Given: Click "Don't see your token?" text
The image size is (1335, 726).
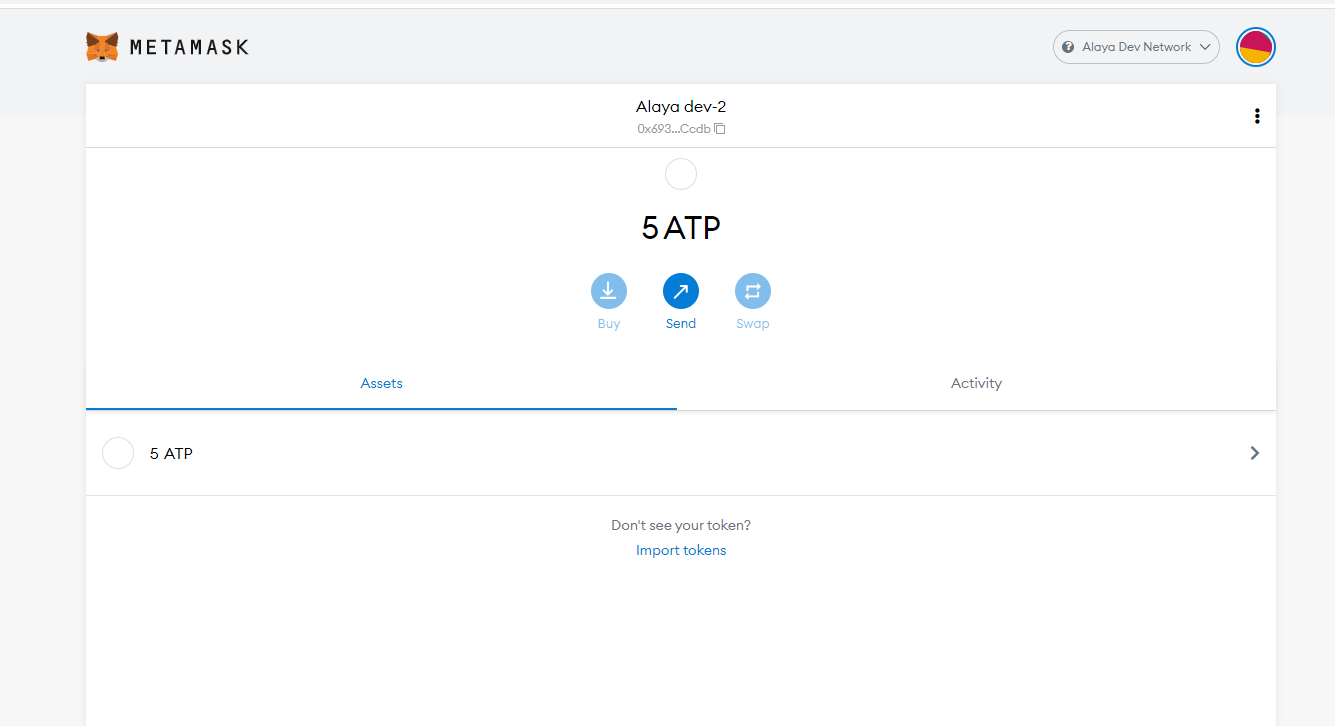Looking at the screenshot, I should pyautogui.click(x=681, y=525).
